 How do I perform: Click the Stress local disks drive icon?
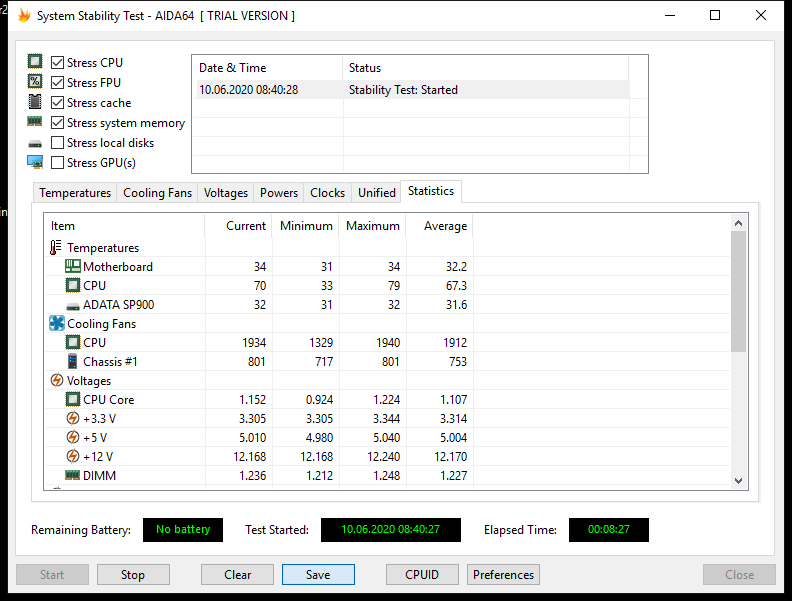(x=35, y=144)
